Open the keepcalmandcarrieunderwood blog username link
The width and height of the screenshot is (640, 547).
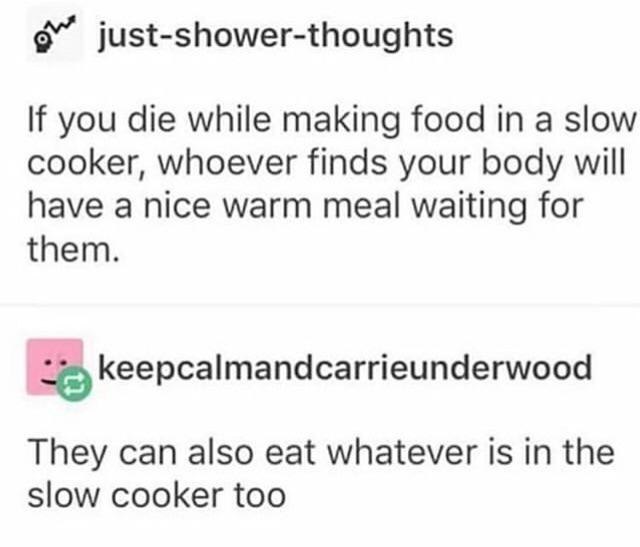pyautogui.click(x=345, y=367)
